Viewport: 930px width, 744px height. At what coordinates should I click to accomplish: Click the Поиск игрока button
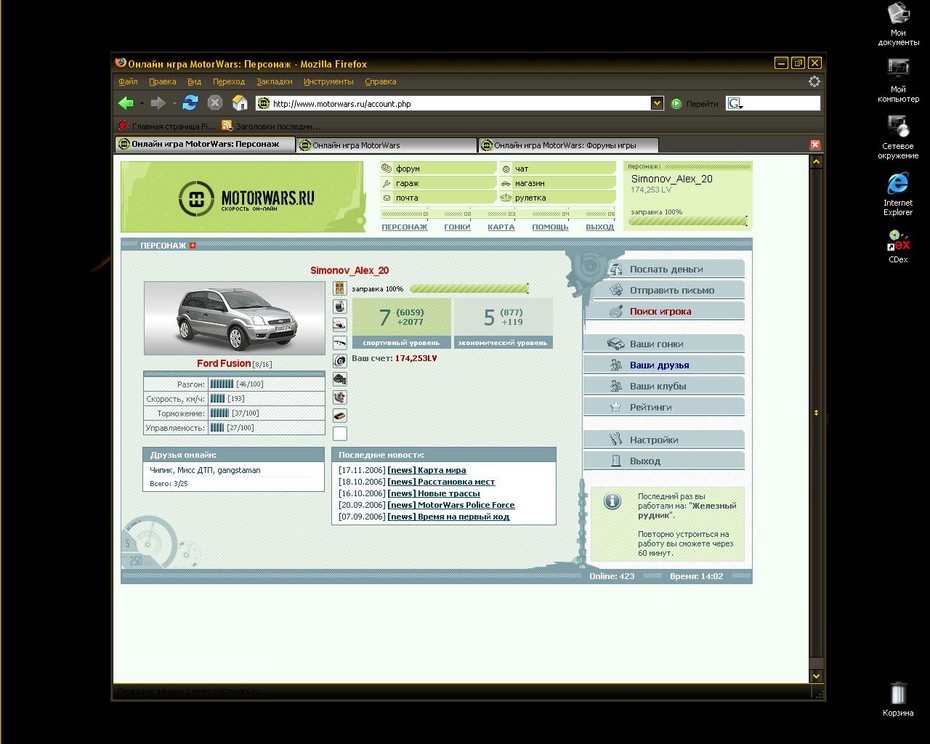click(664, 311)
